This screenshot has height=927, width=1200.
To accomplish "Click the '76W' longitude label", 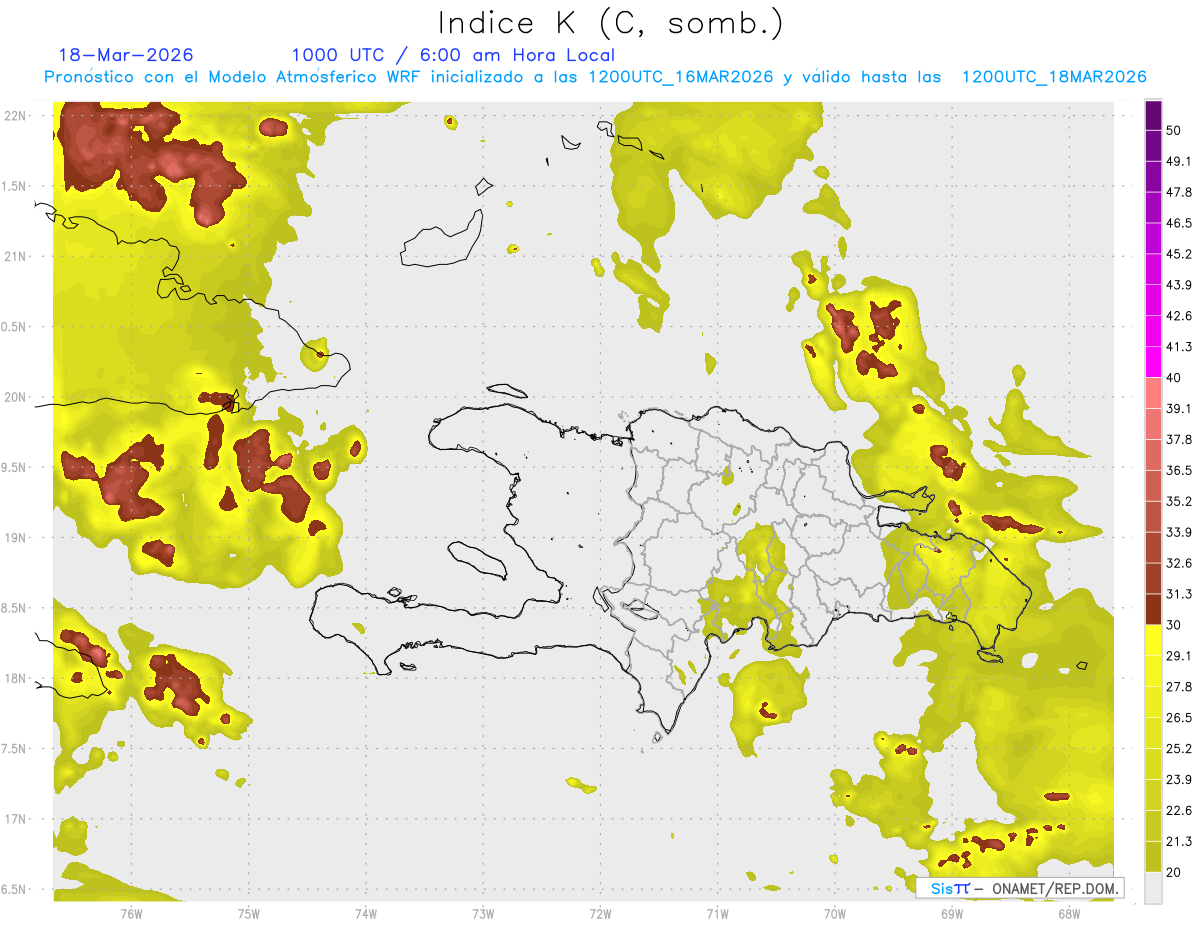I will coord(131,913).
